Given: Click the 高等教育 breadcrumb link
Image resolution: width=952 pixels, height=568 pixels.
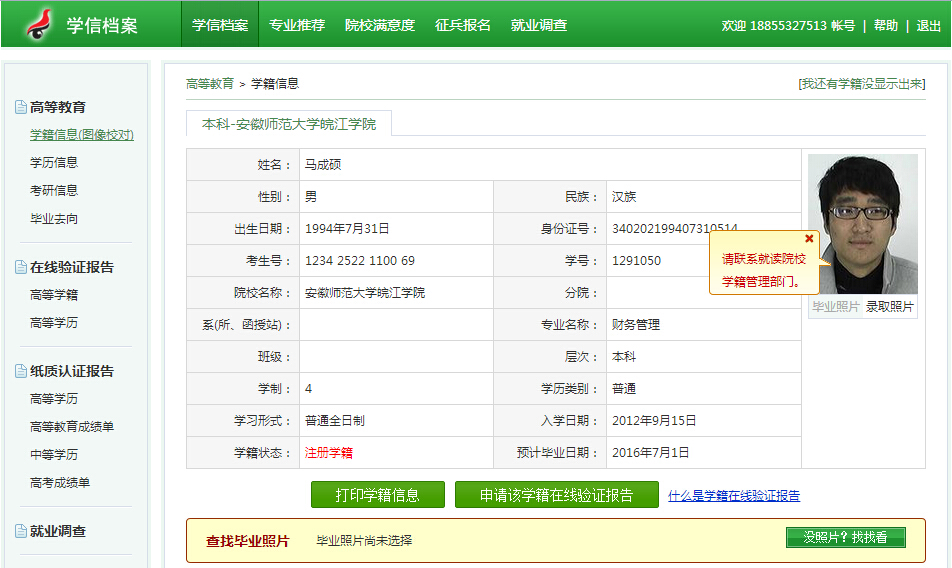Looking at the screenshot, I should pos(210,84).
